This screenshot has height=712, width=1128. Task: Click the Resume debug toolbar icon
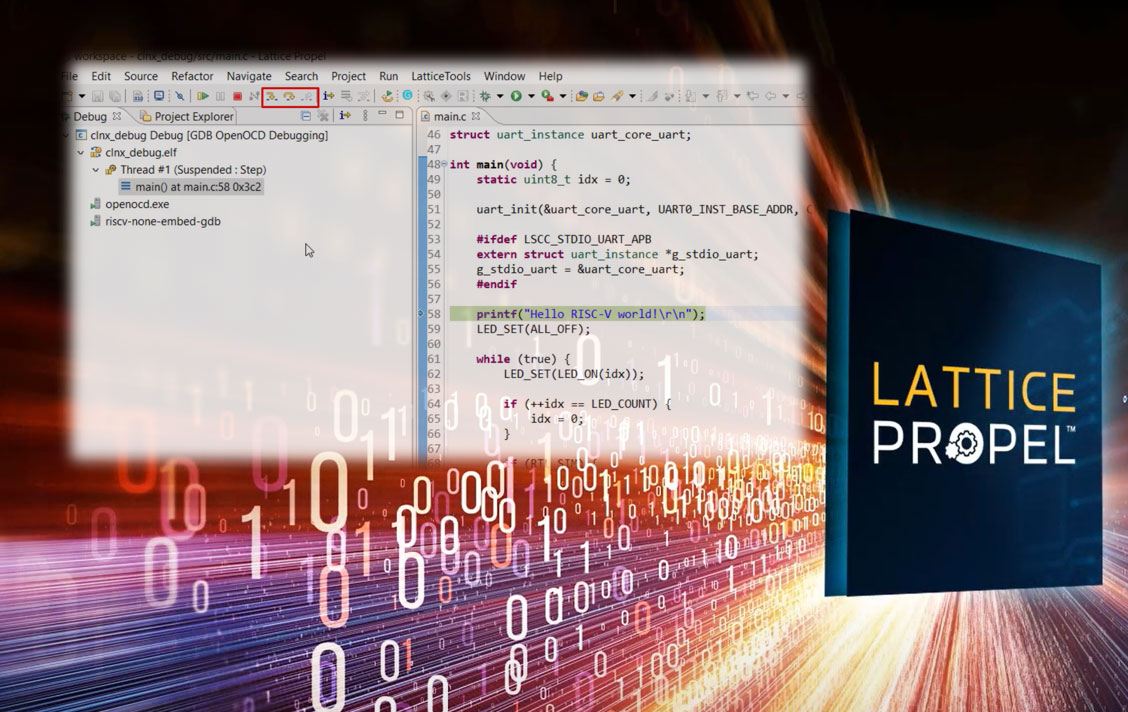(203, 96)
